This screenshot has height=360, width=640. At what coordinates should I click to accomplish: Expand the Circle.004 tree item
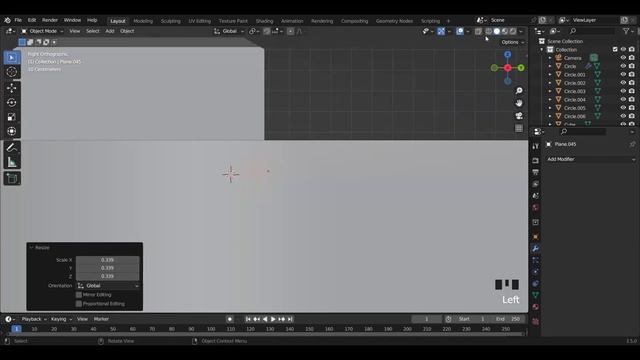[550, 100]
